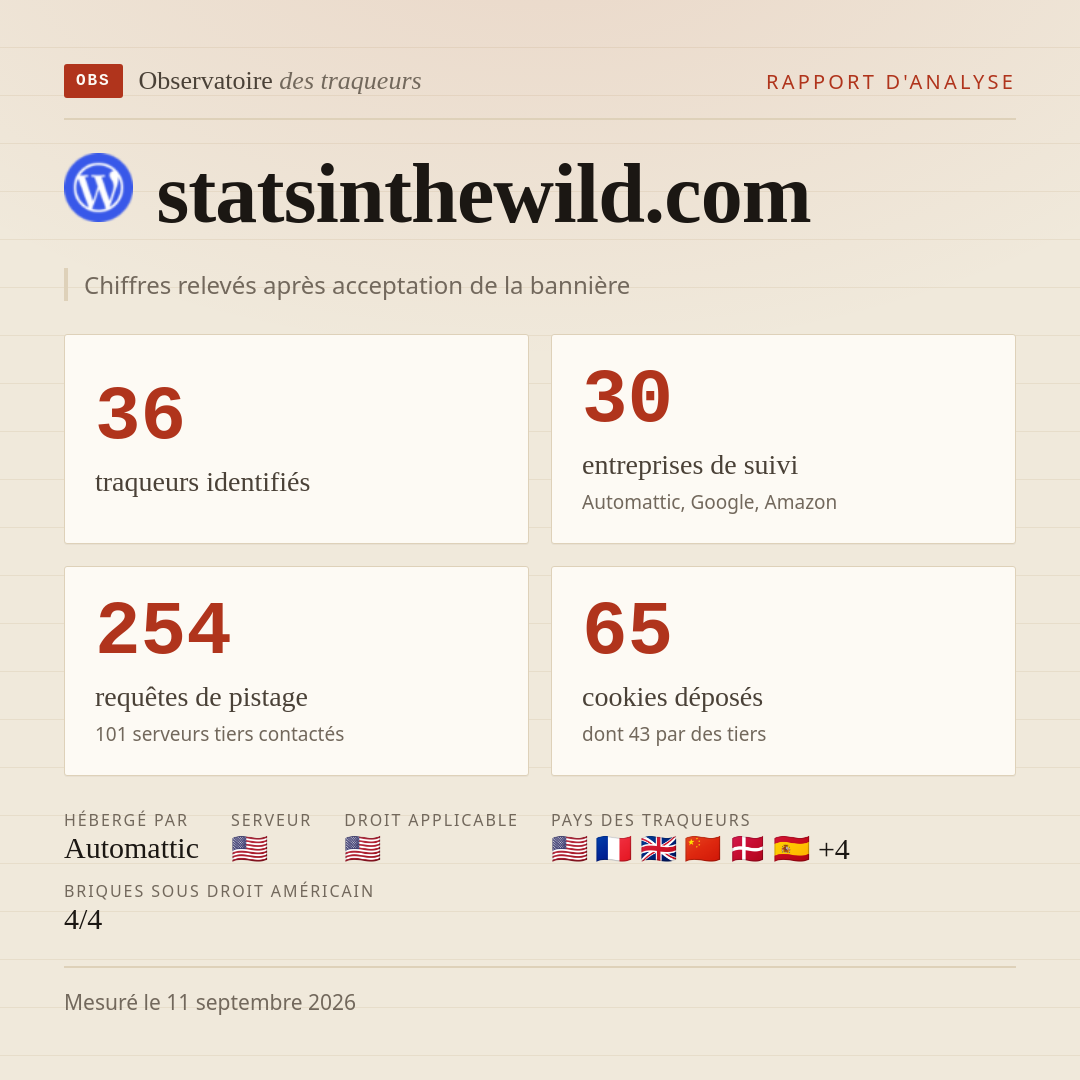This screenshot has height=1080, width=1080.
Task: Click 'Automattic, Google, Amazon' company list
Action: click(709, 502)
